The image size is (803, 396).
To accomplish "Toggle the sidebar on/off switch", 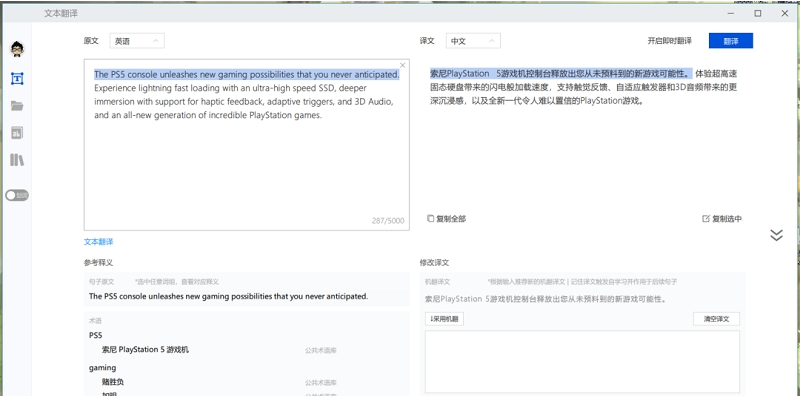I will 17,195.
